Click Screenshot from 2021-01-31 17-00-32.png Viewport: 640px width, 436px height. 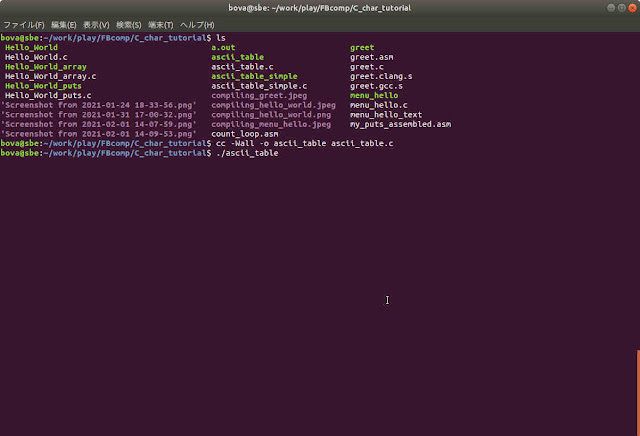tap(99, 115)
